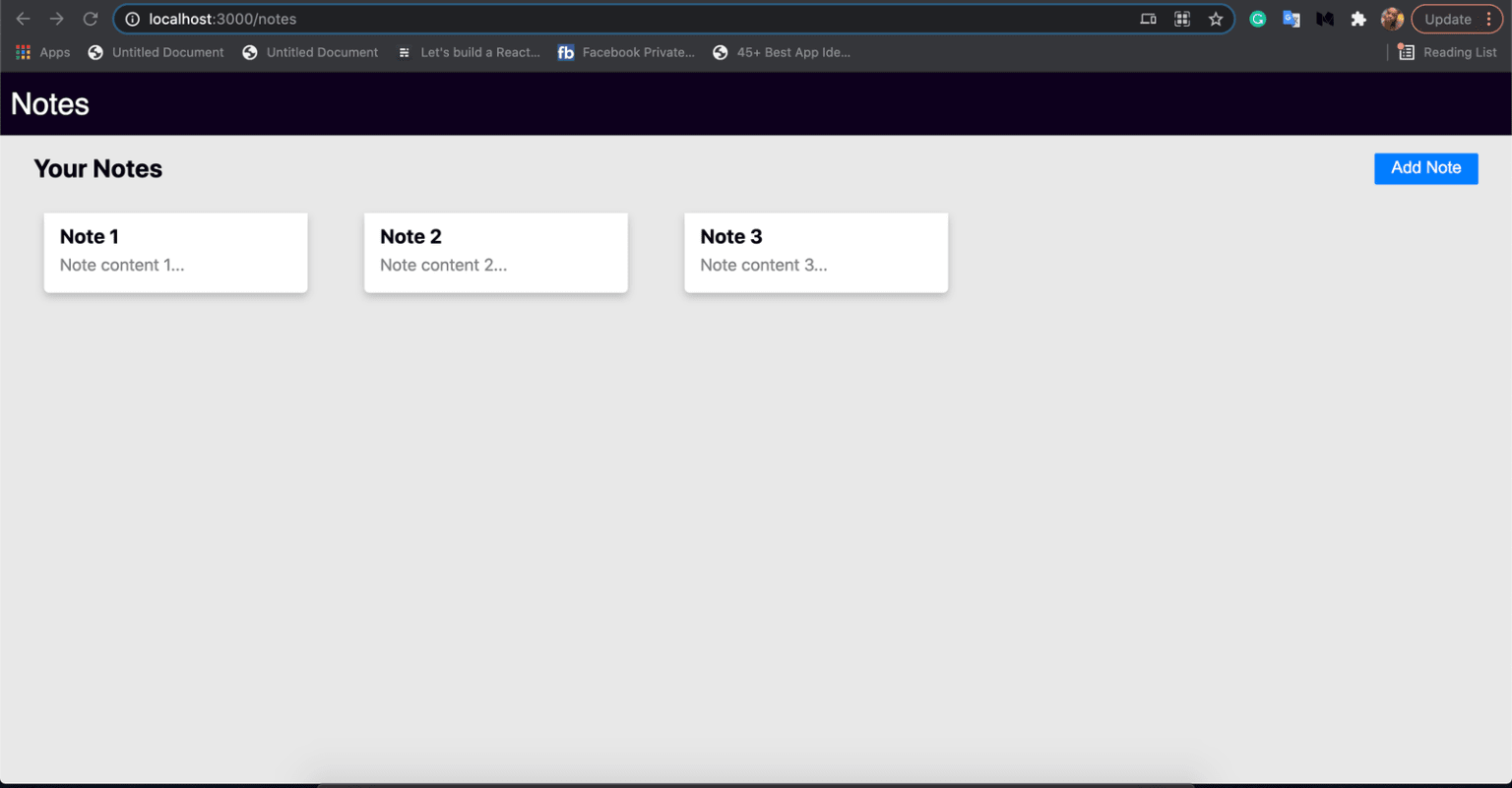Open the profile avatar

pos(1392,19)
